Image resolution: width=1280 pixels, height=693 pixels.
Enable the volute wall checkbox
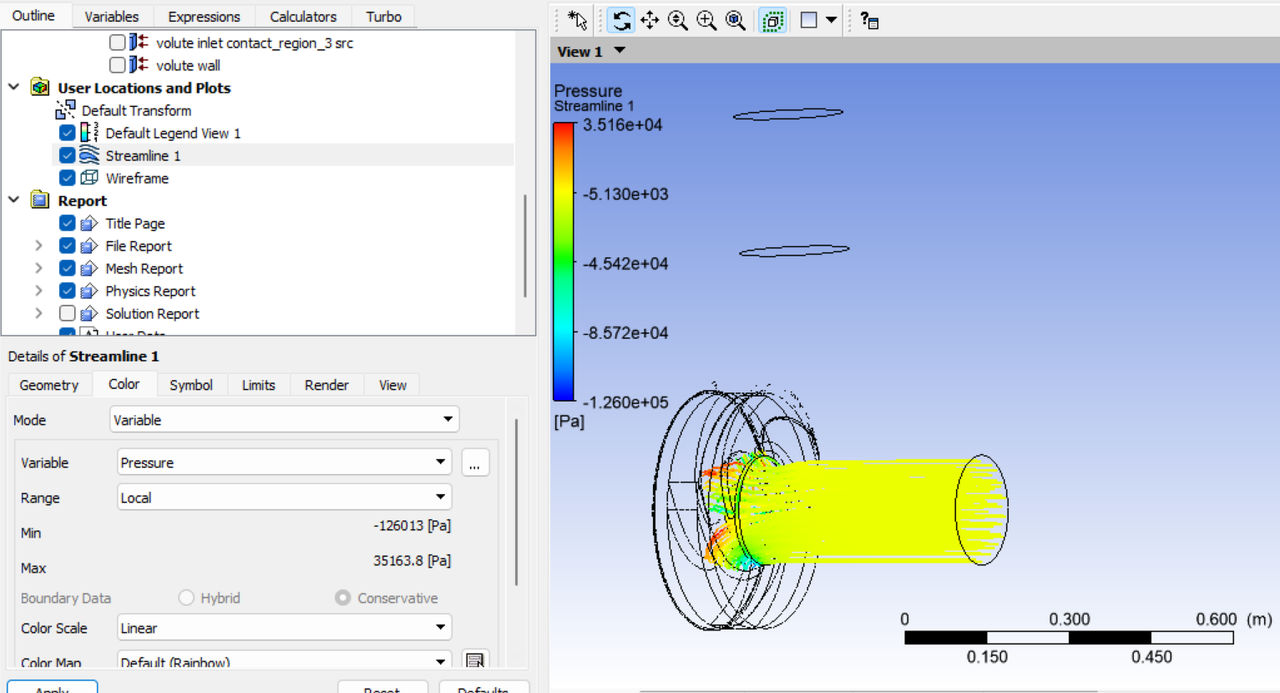tap(117, 65)
